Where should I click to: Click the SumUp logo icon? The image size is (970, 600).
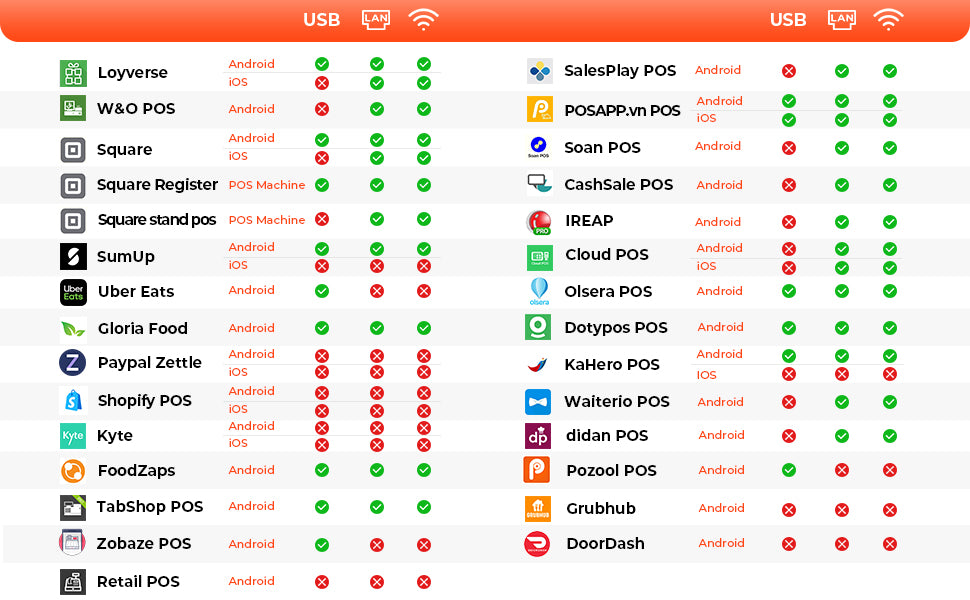73,257
